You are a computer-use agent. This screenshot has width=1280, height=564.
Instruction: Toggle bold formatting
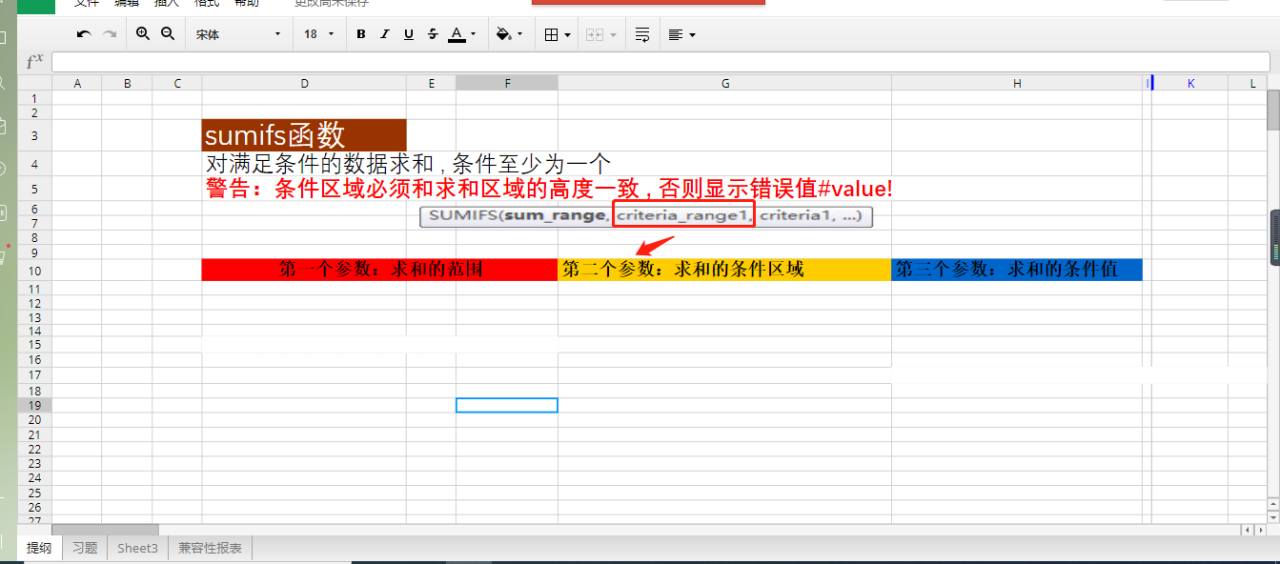[361, 34]
